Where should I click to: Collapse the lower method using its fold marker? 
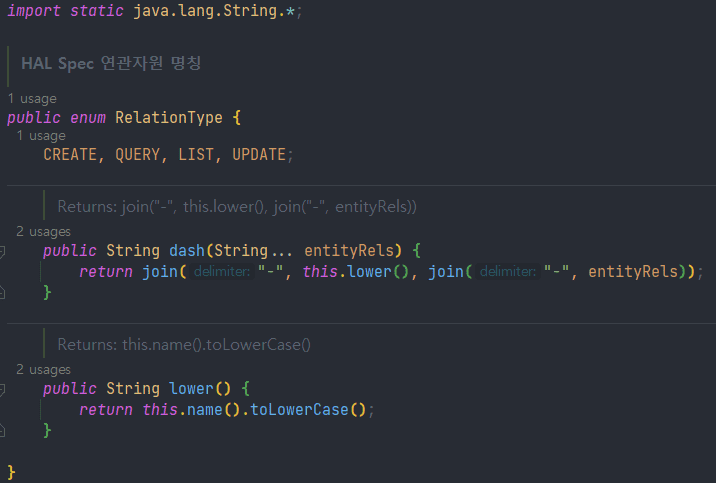[x=2, y=389]
